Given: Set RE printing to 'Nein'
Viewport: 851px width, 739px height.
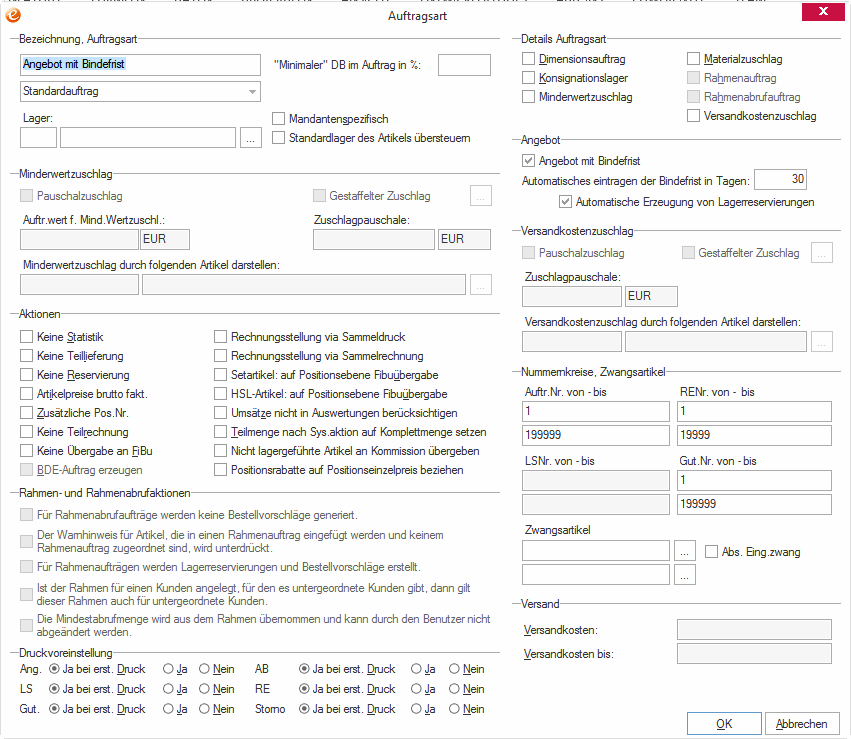Looking at the screenshot, I should (x=454, y=689).
